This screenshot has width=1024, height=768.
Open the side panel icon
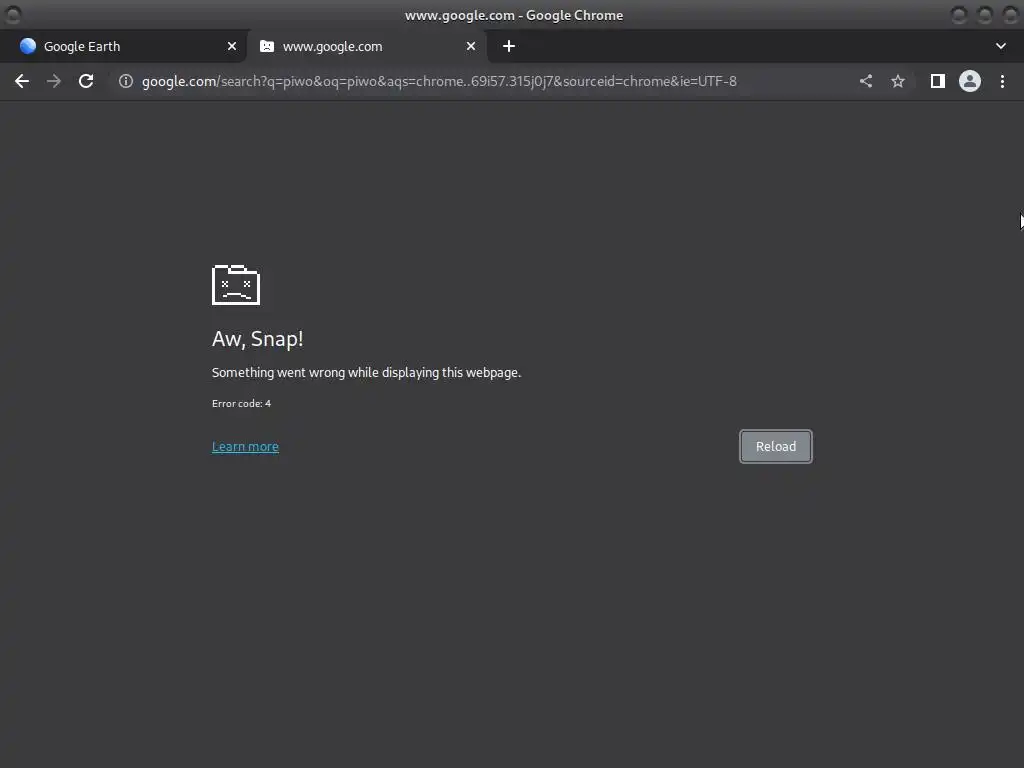pyautogui.click(x=938, y=81)
